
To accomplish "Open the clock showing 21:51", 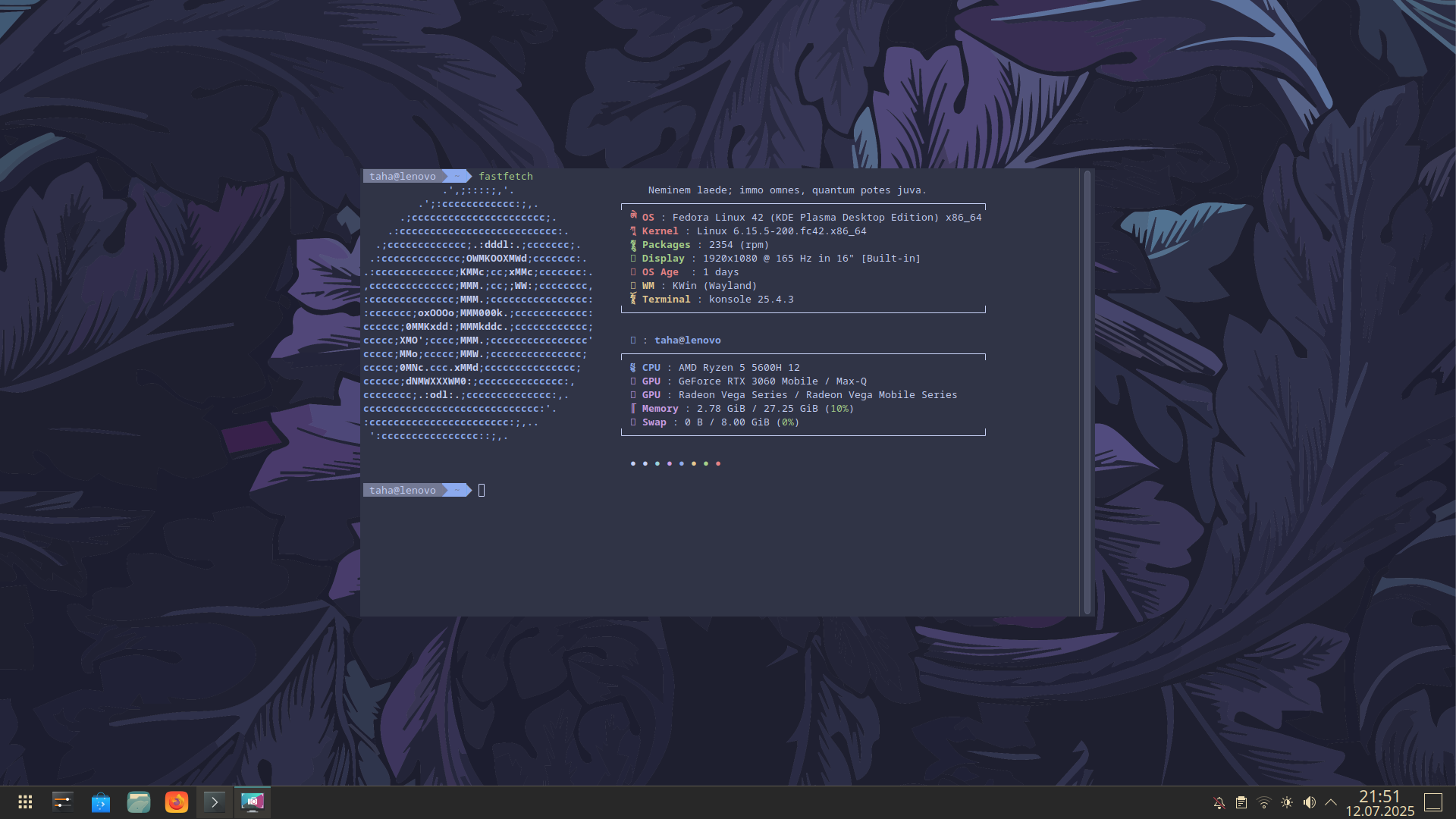I will (1379, 802).
